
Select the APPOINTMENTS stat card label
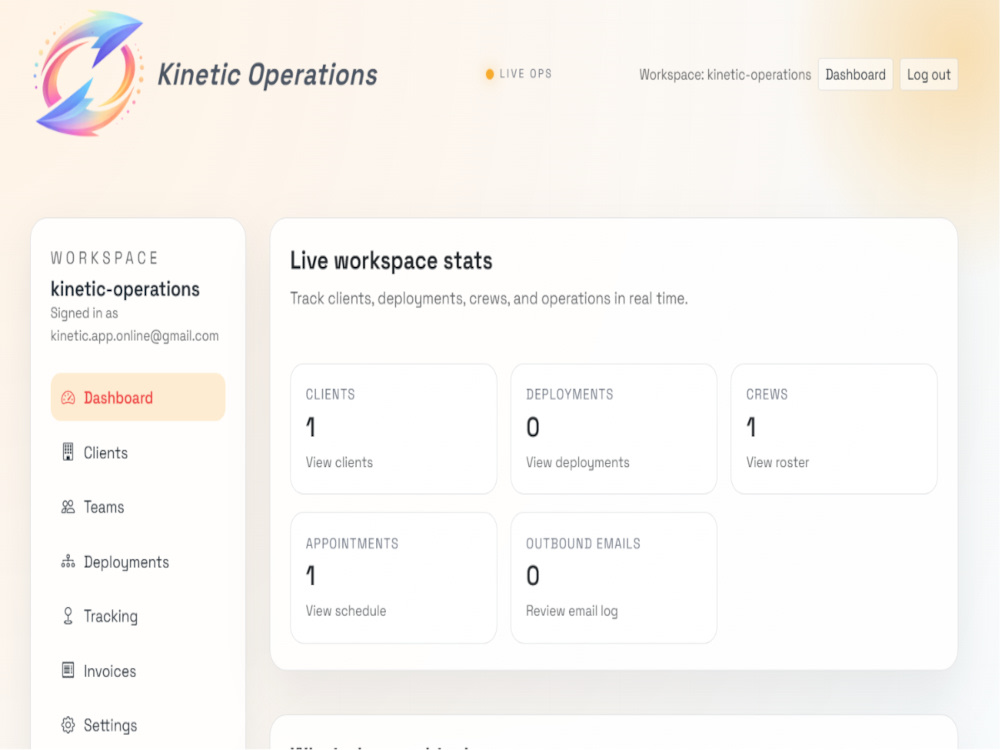click(352, 543)
